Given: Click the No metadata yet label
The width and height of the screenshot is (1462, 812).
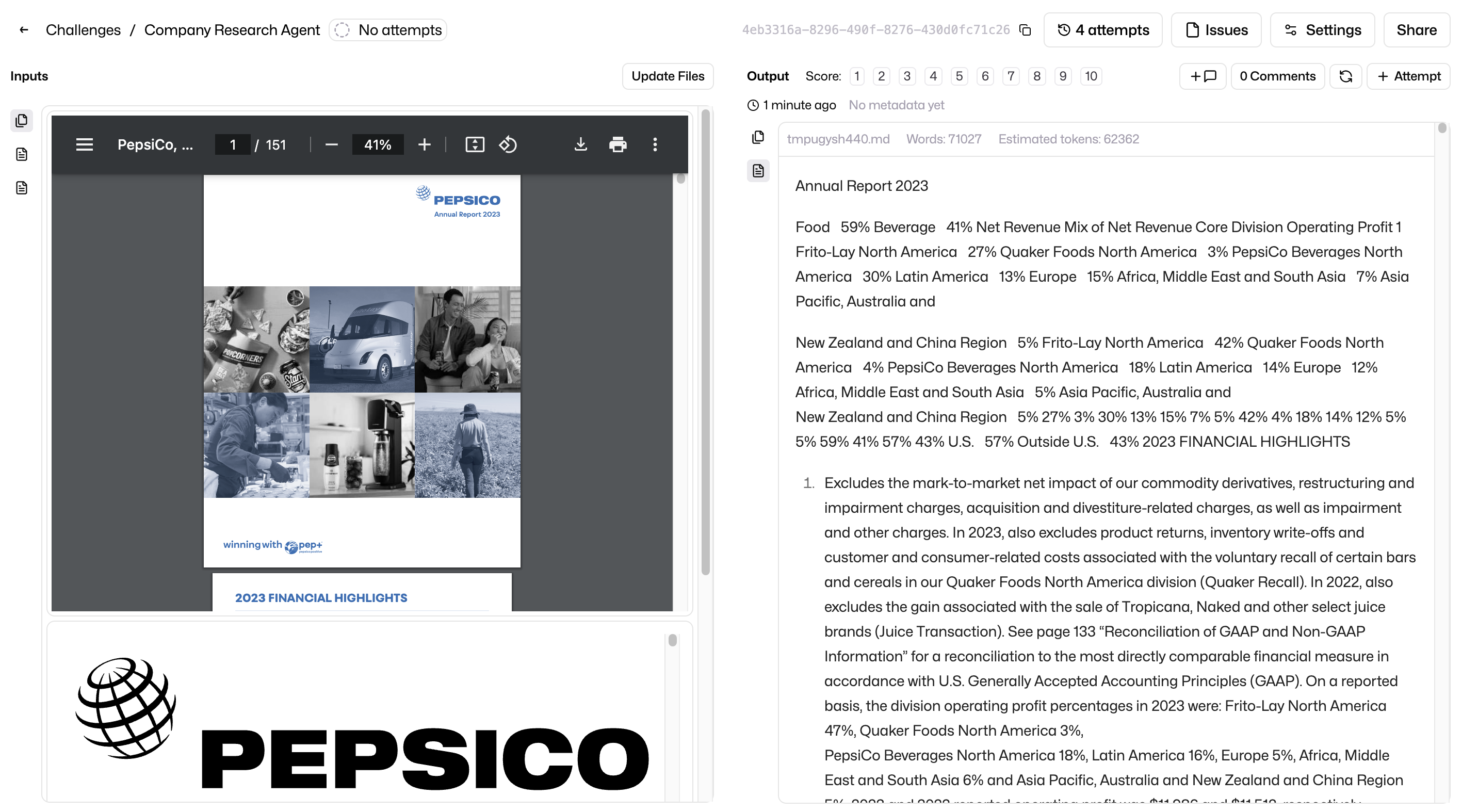Looking at the screenshot, I should click(x=896, y=105).
